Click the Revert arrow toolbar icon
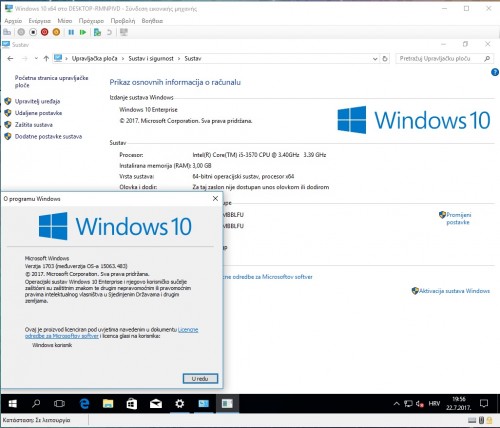 [109, 32]
